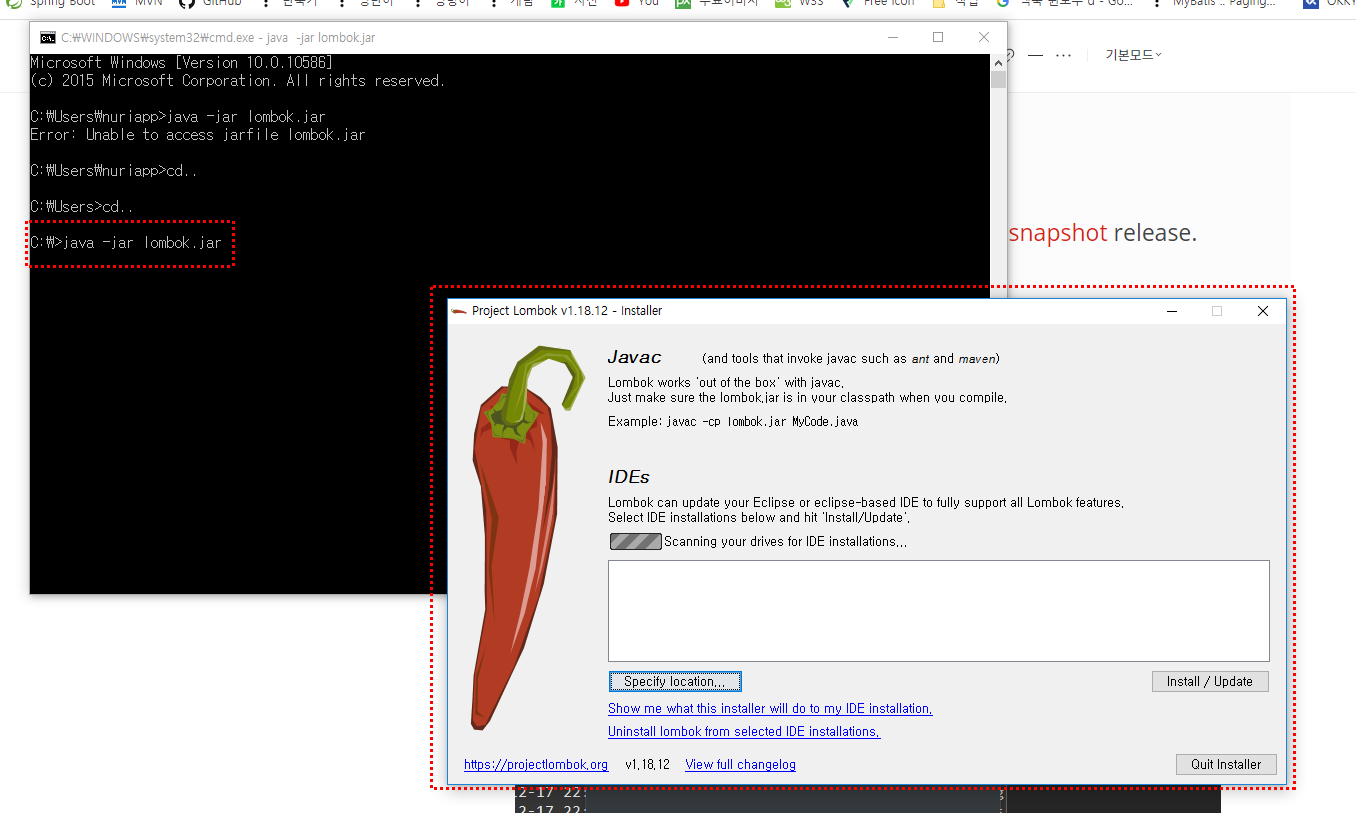Image resolution: width=1356 pixels, height=813 pixels.
Task: Click the empty IDE installations list box
Action: [x=939, y=610]
